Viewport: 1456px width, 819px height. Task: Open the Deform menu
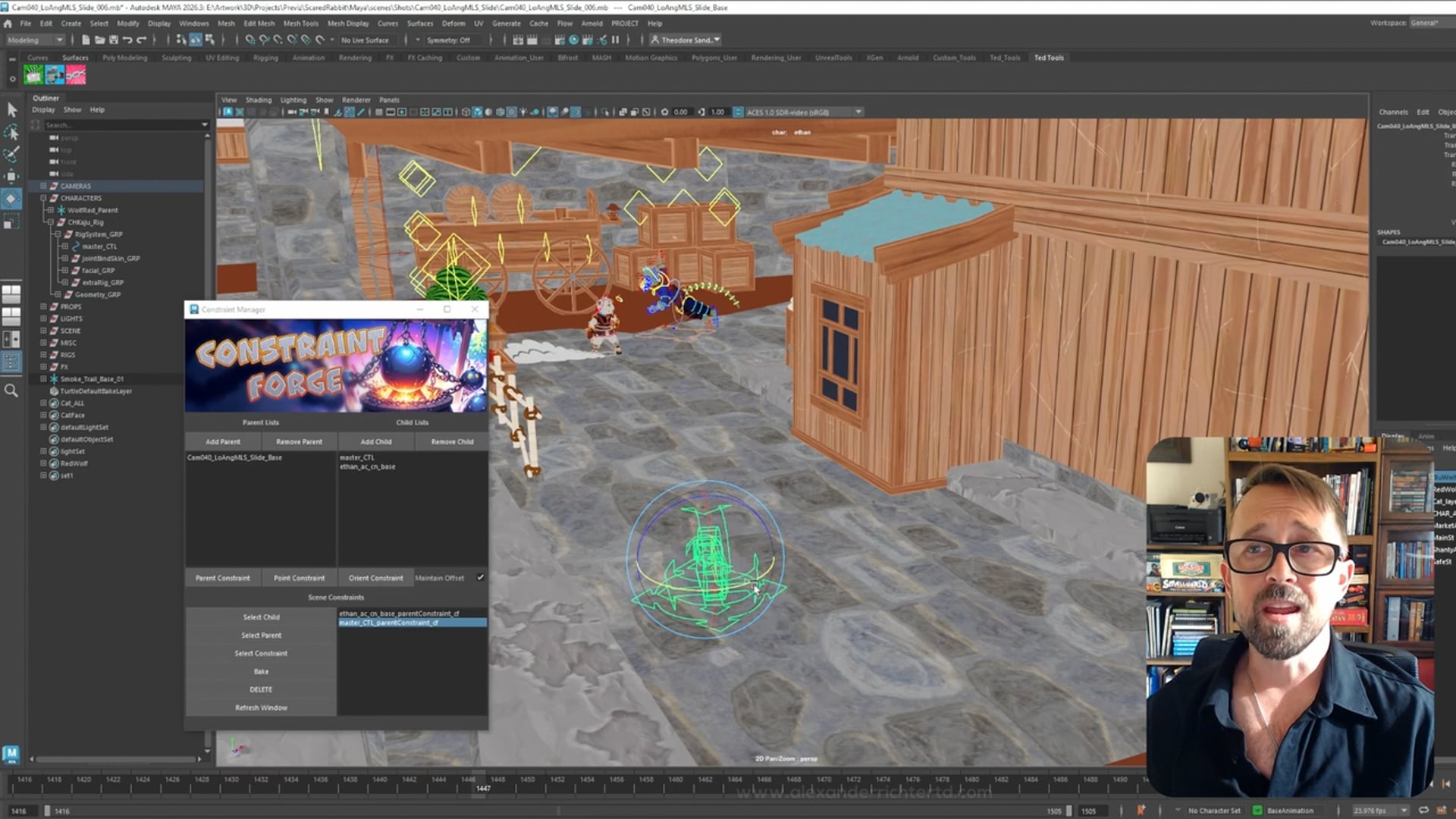point(453,24)
